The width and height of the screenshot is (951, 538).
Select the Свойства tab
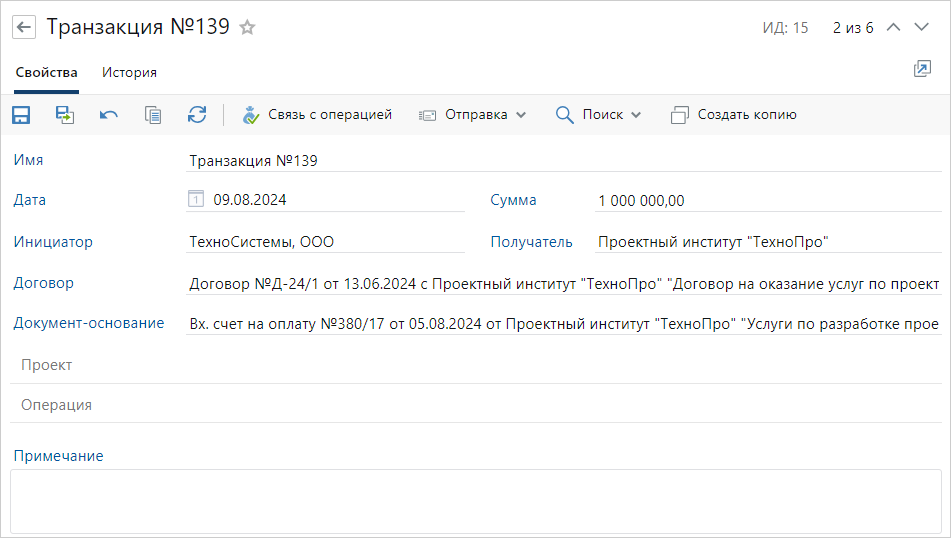46,72
